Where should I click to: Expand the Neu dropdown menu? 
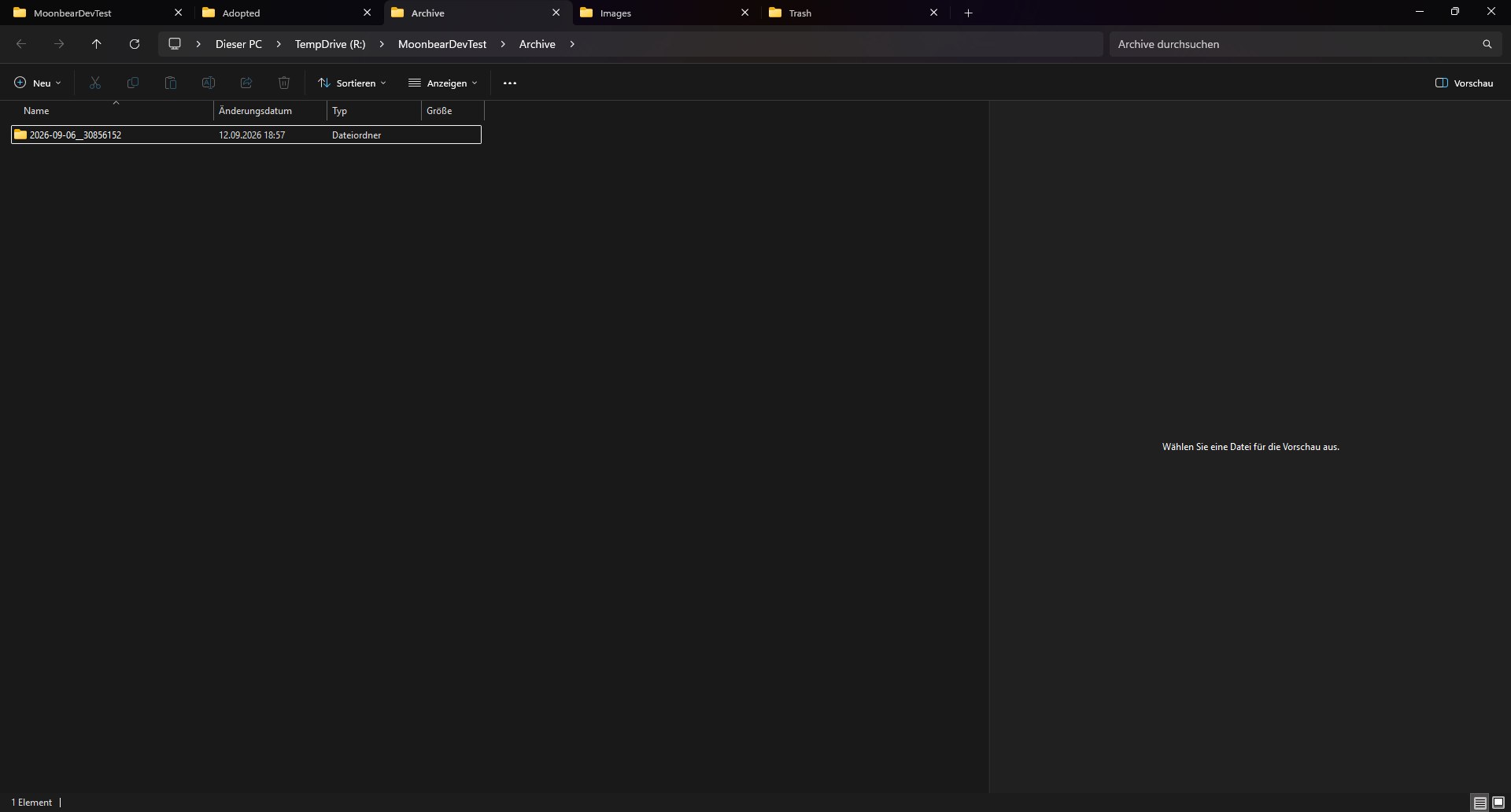38,83
